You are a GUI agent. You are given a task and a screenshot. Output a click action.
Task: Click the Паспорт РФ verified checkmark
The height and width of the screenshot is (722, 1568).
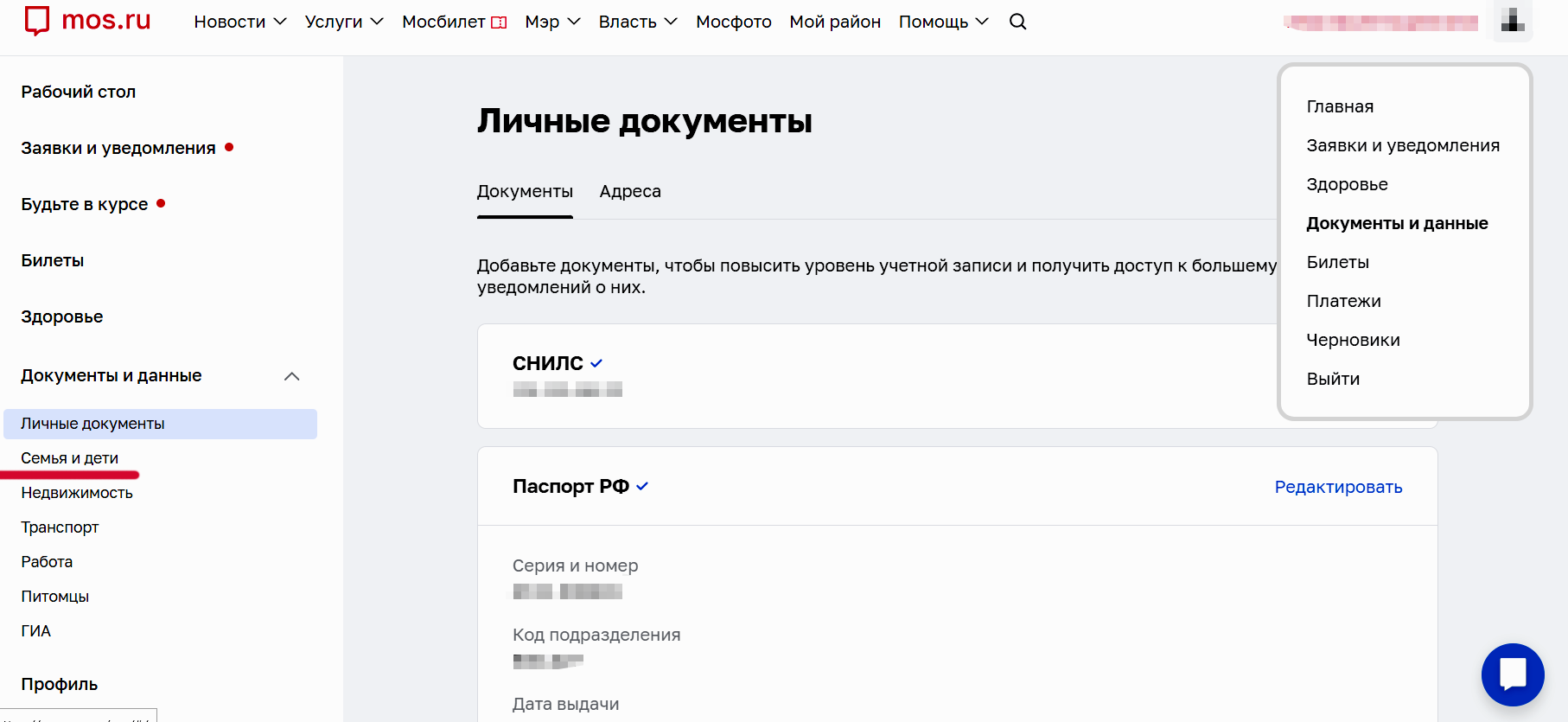pos(642,487)
